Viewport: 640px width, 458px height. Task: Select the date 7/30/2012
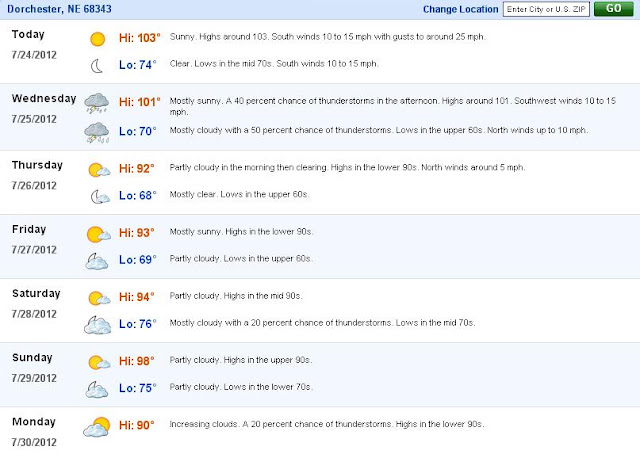[34, 442]
